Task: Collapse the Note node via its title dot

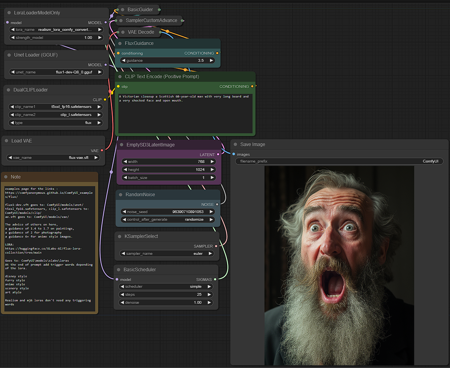Action: pos(6,177)
